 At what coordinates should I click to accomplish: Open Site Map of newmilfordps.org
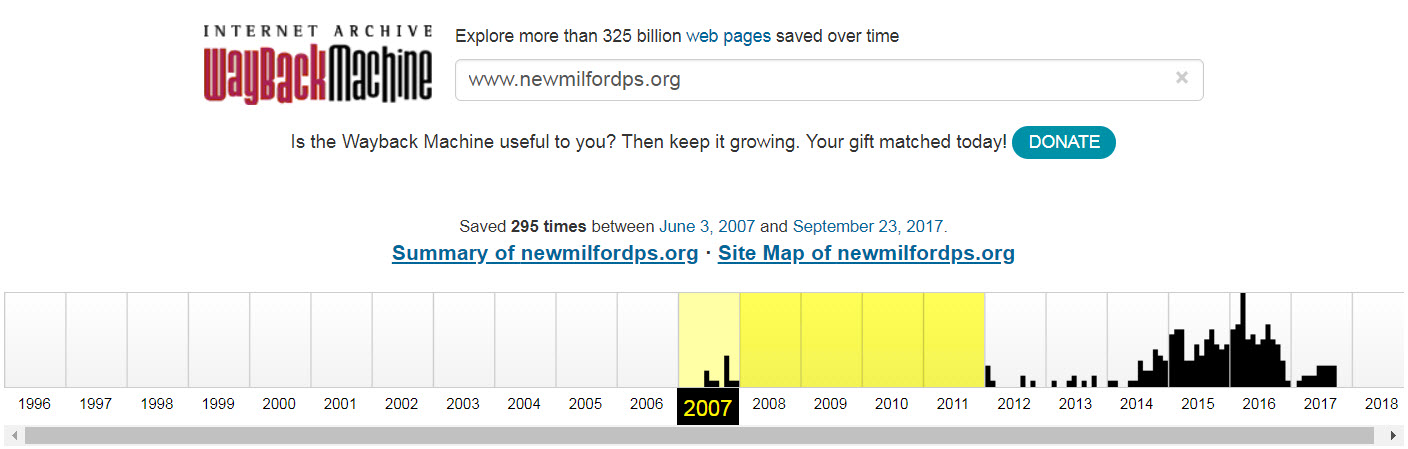866,253
